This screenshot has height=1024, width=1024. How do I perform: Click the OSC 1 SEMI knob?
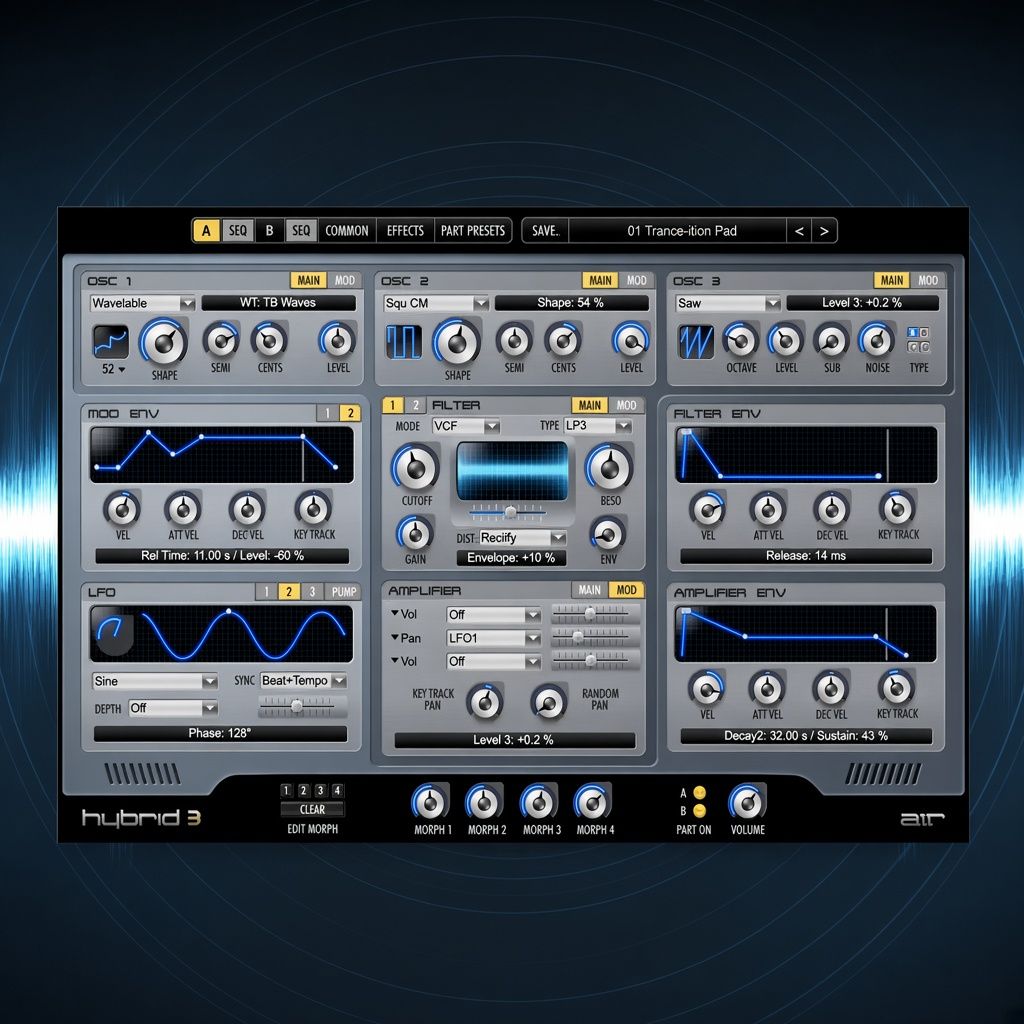point(221,340)
